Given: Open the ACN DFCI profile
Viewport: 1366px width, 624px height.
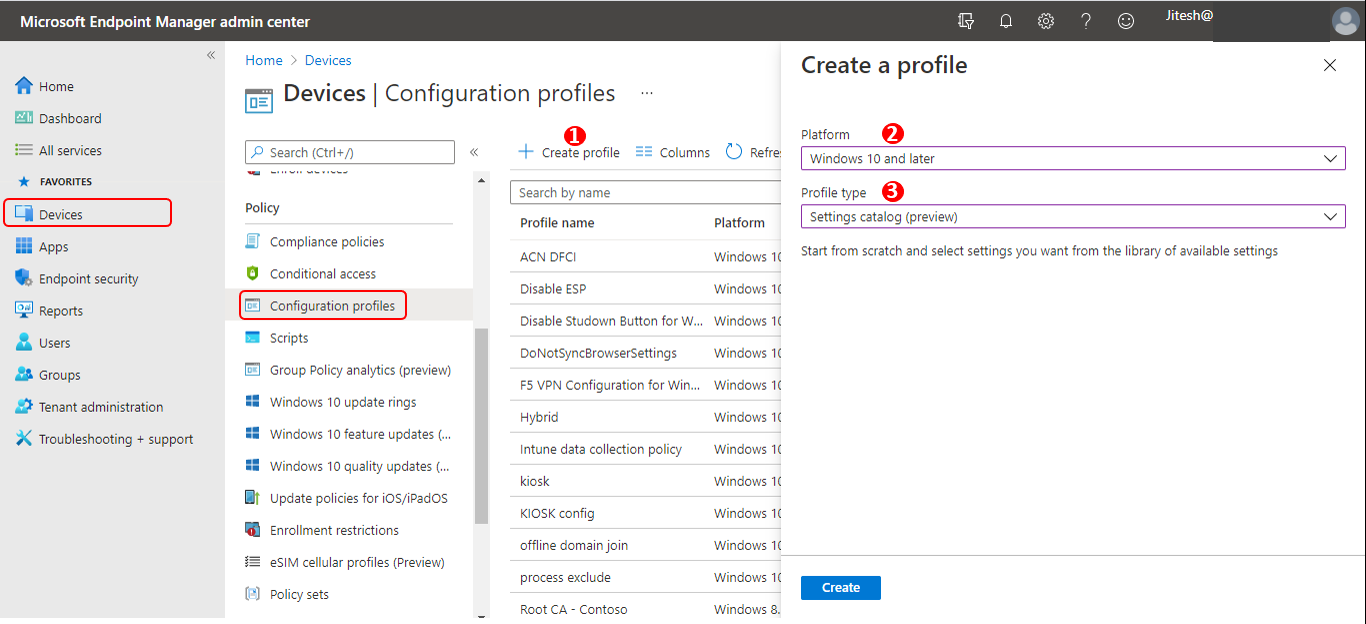Looking at the screenshot, I should (x=548, y=257).
